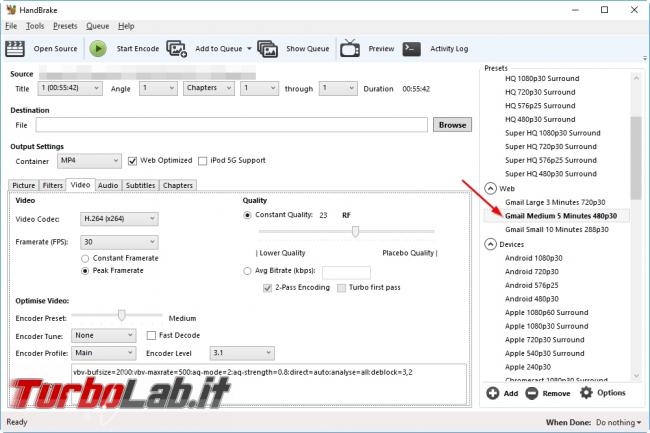Viewport: 650px width, 433px height.
Task: Open the Angle dropdown
Action: coord(158,88)
